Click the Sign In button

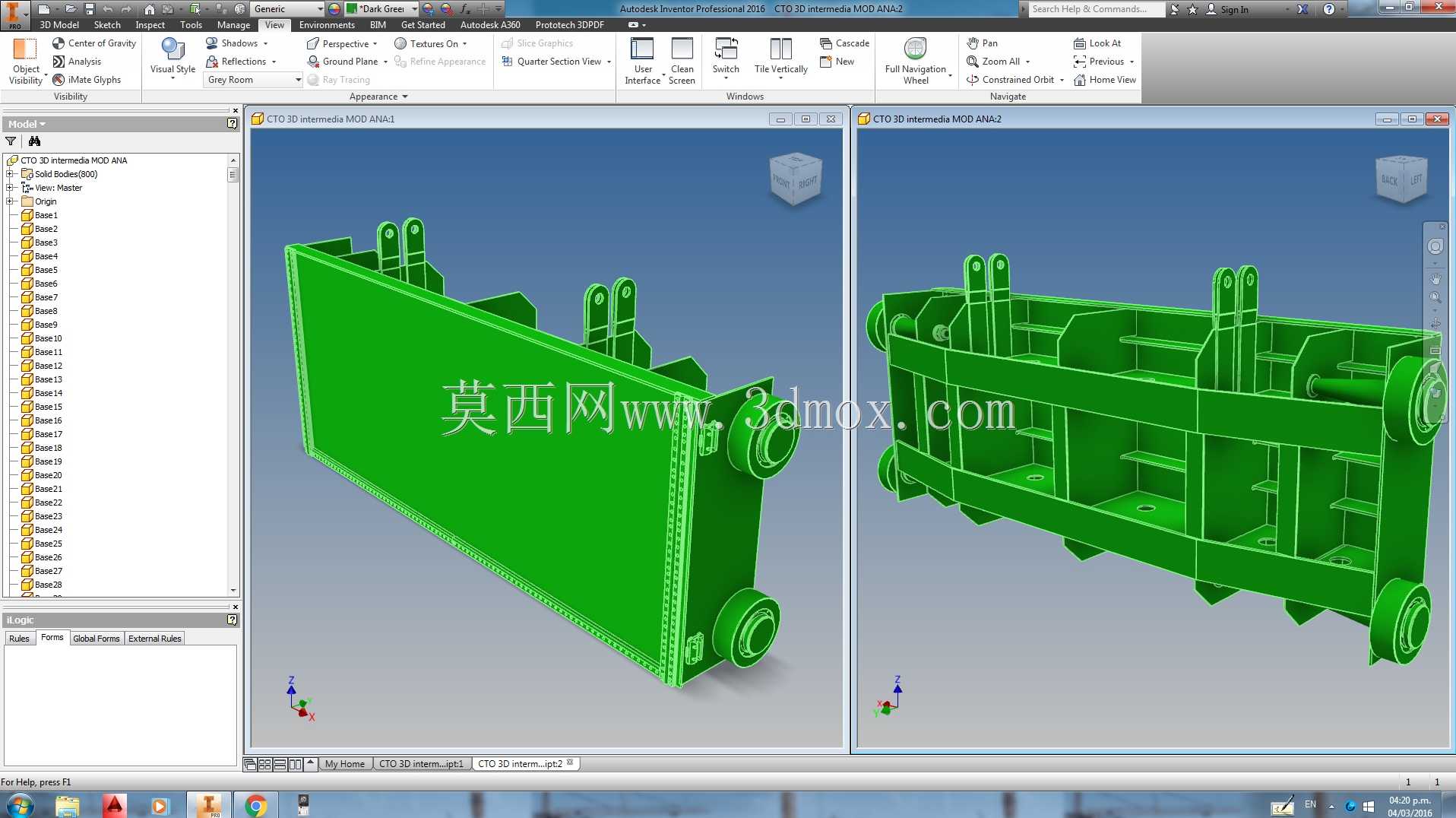tap(1227, 10)
